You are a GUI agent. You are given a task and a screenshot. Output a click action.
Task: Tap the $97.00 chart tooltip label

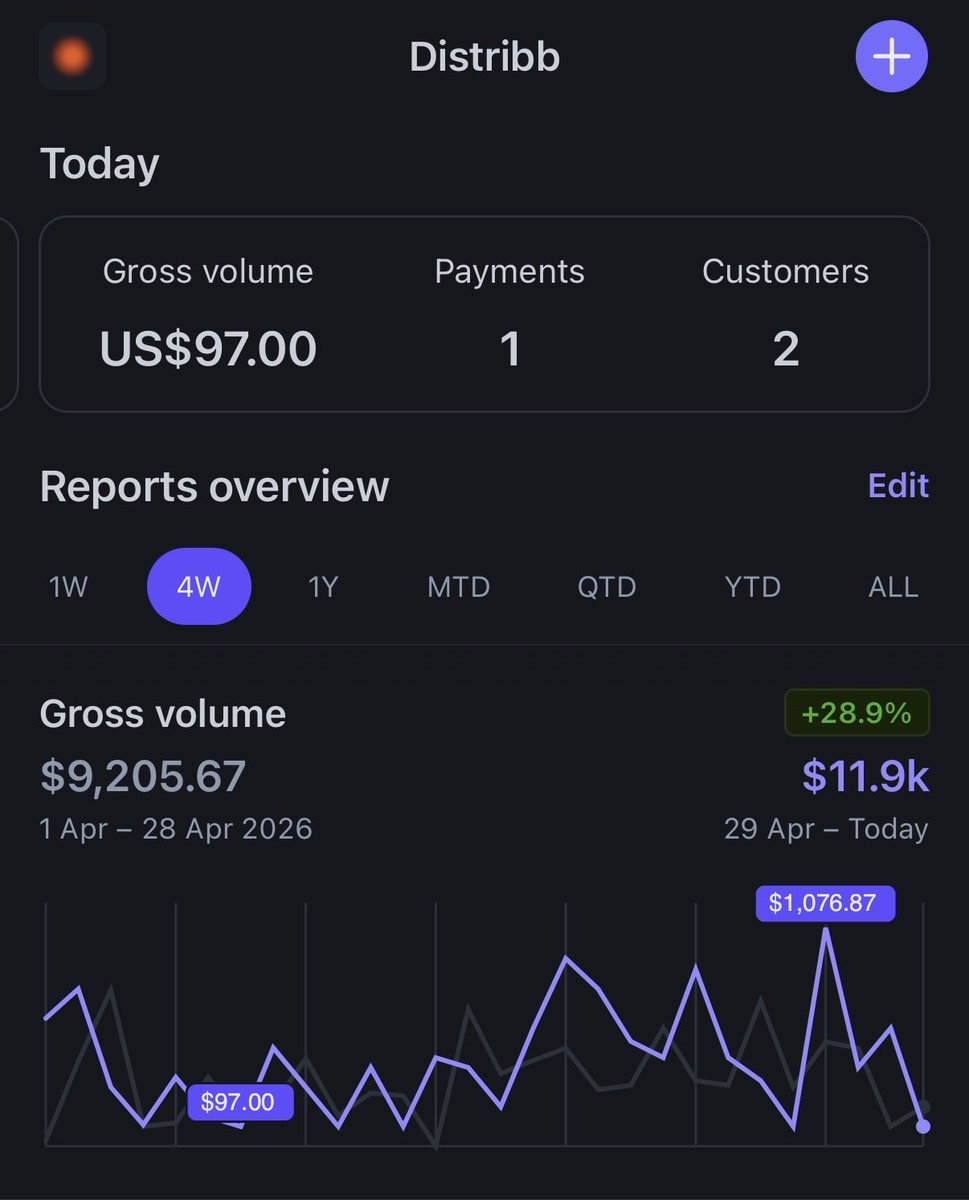tap(240, 1103)
